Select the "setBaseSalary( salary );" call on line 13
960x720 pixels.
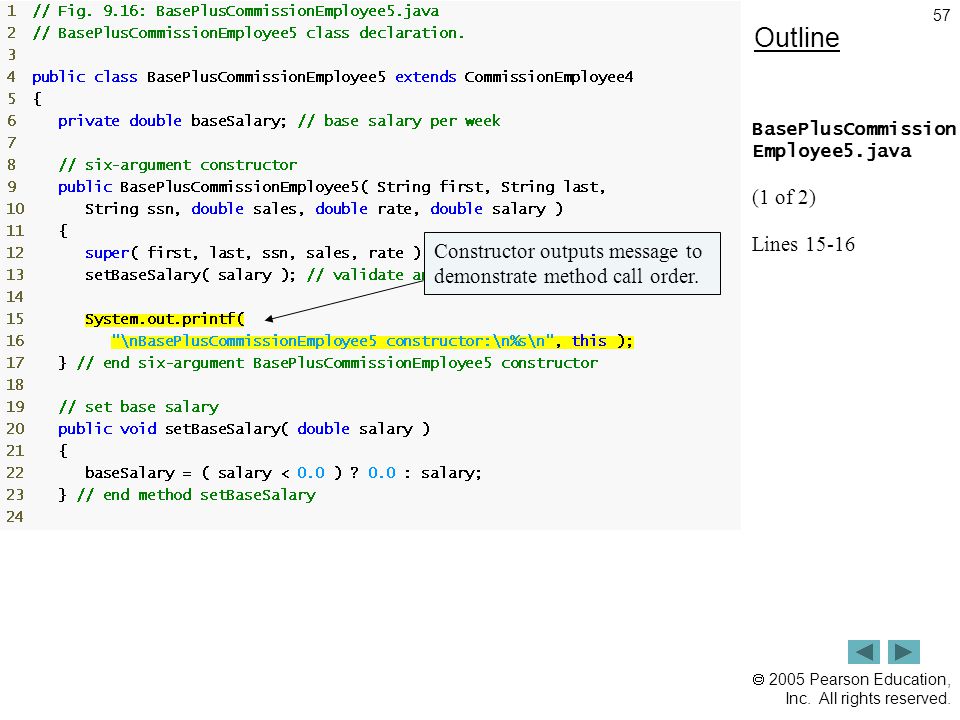coord(190,275)
